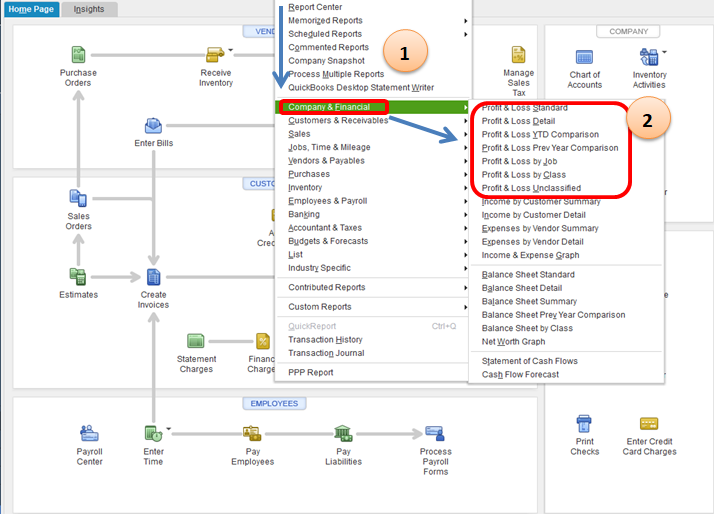
Task: Expand the Enter Time dropdown arrow
Action: coord(168,428)
